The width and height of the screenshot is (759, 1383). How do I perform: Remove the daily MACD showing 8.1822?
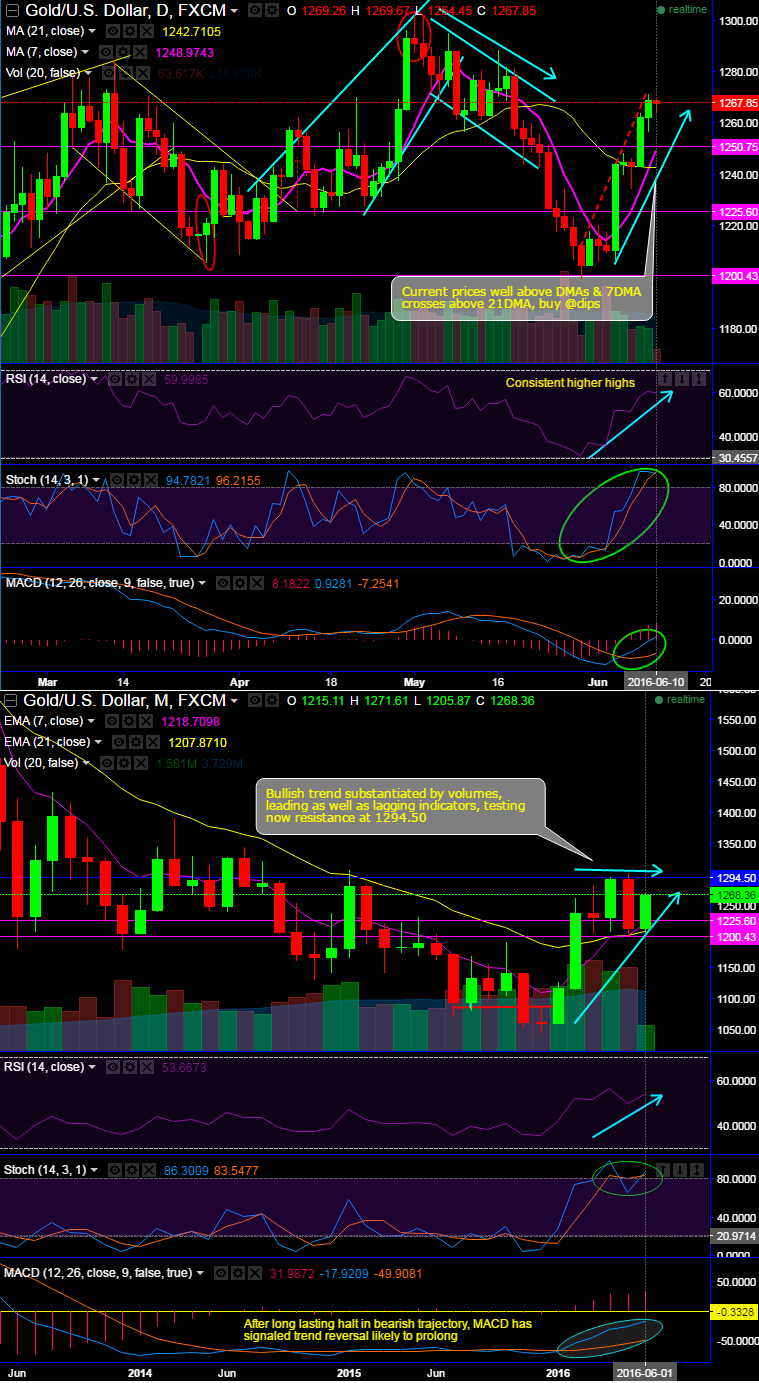click(x=257, y=582)
